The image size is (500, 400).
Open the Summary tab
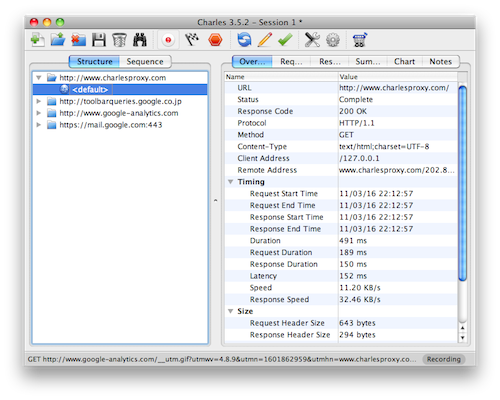tap(368, 62)
